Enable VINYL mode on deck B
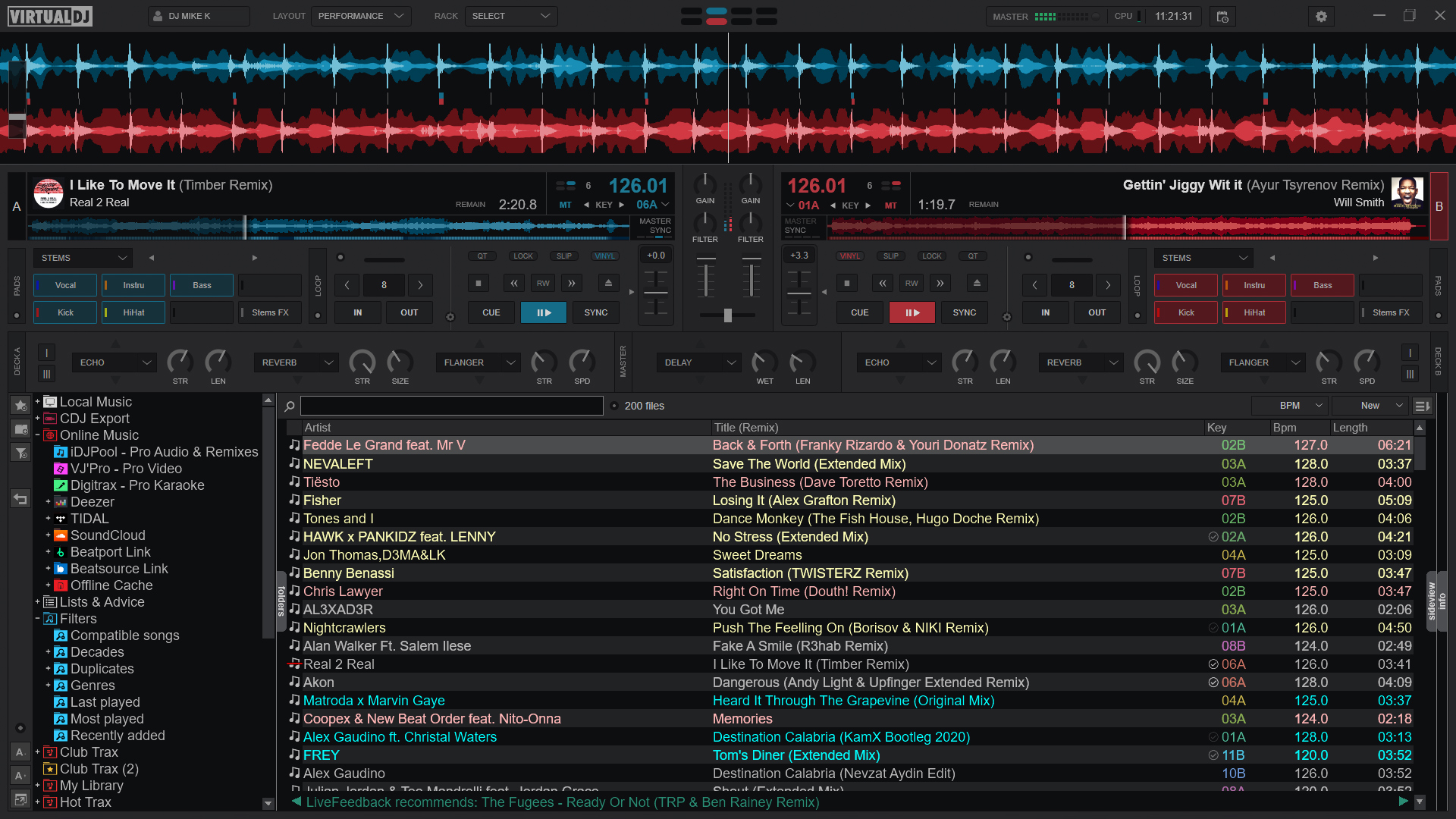Screen dimensions: 1456x819 click(x=849, y=256)
